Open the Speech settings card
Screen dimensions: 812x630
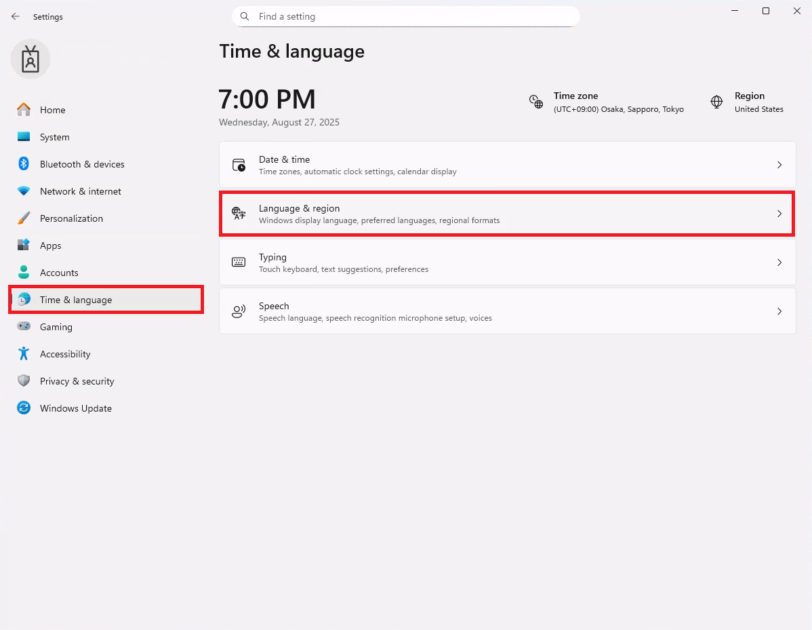tap(507, 311)
